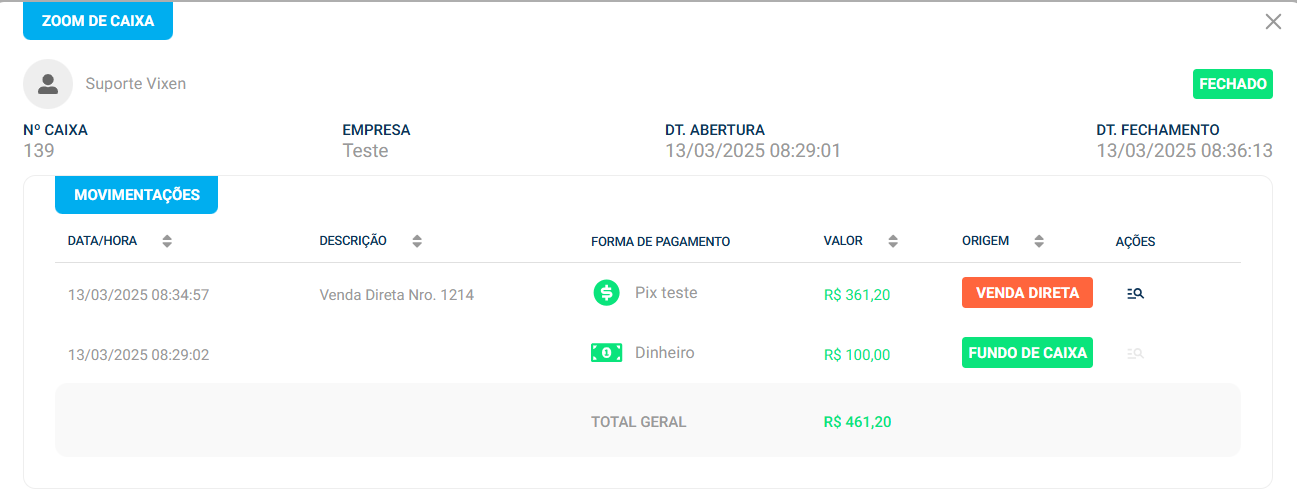The image size is (1297, 494).
Task: Click the Zoom de Caixa header tab
Action: pyautogui.click(x=98, y=21)
